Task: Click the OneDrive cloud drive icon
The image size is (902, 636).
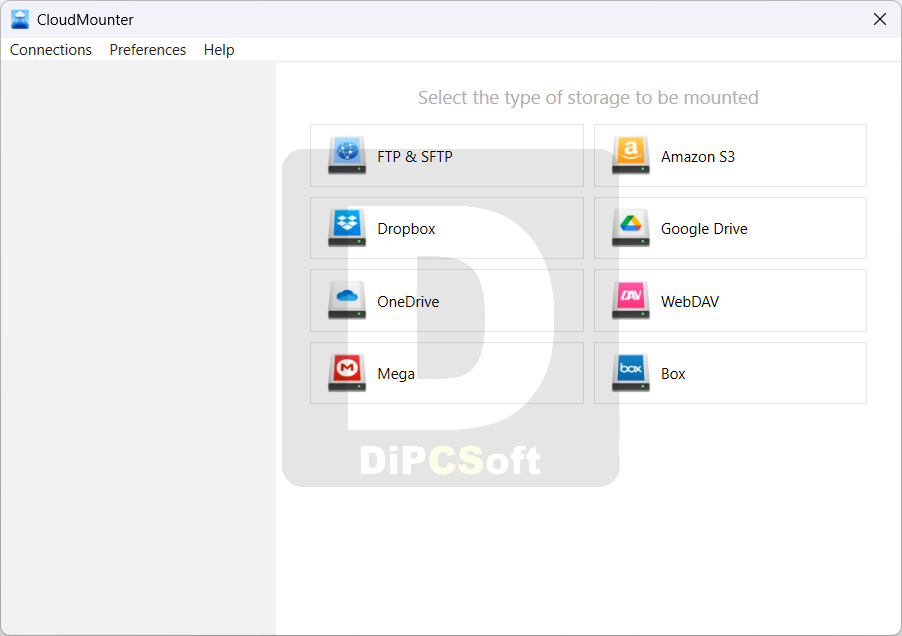Action: [347, 300]
